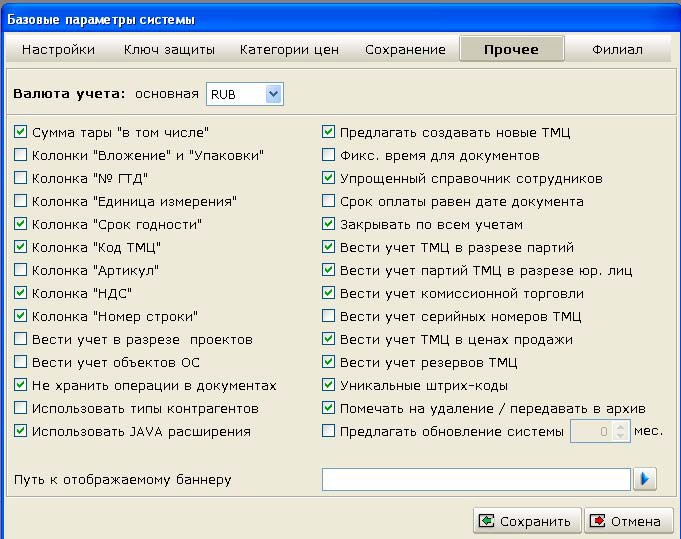The width and height of the screenshot is (681, 539).
Task: Open the RUB currency dropdown
Action: click(273, 94)
